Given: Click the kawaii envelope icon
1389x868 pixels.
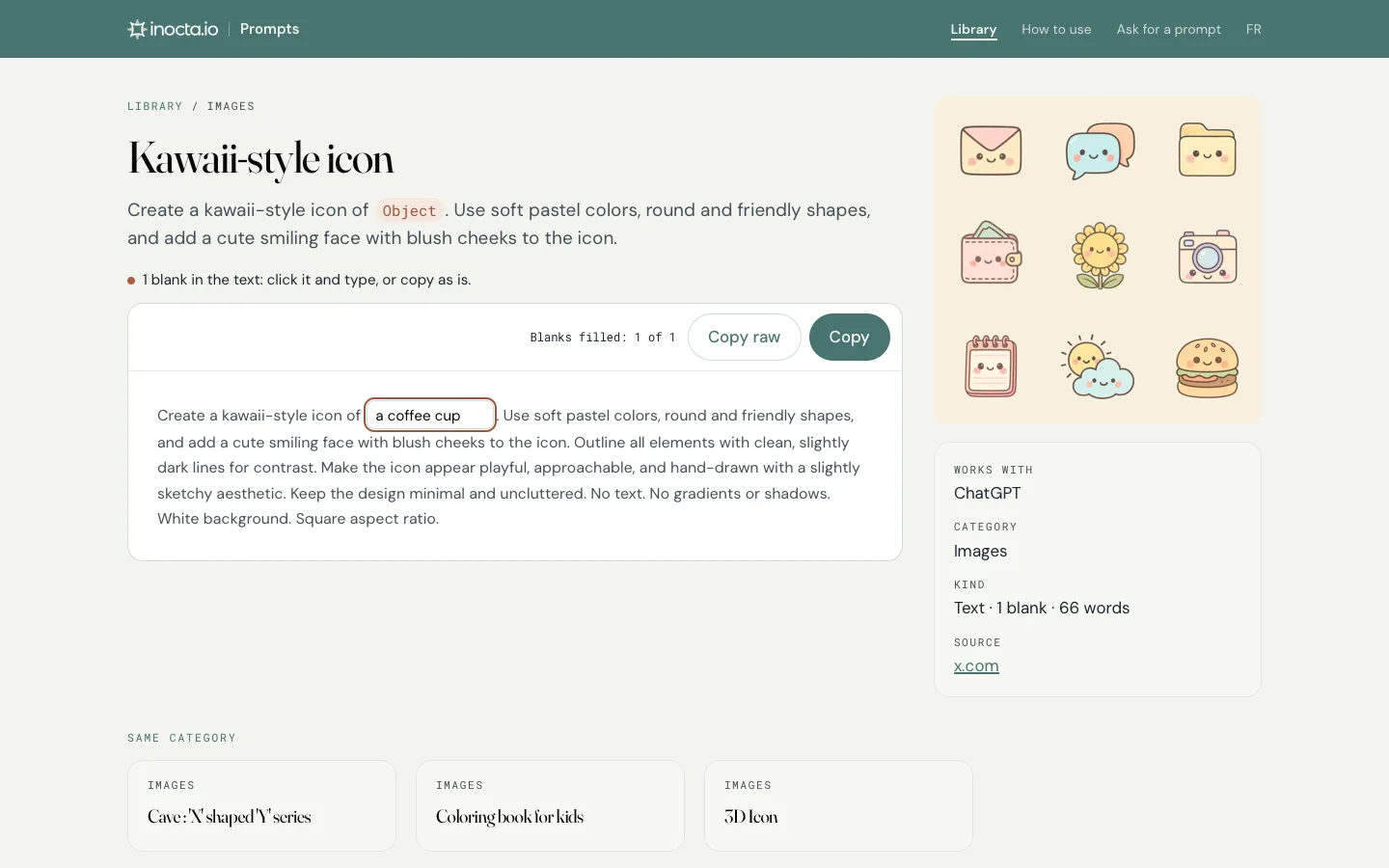Looking at the screenshot, I should click(x=991, y=150).
